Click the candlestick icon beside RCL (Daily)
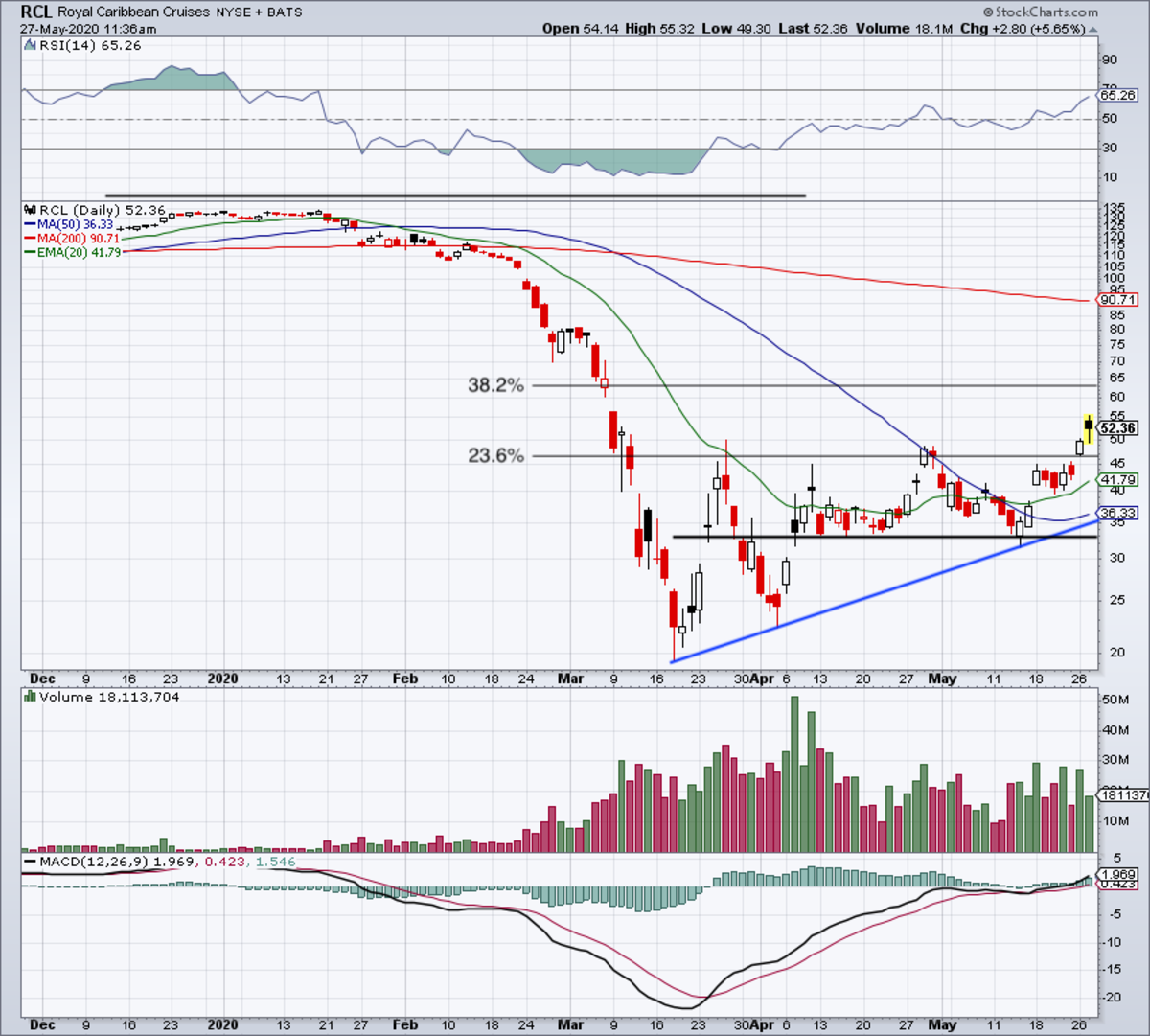The image size is (1150, 1036). tap(31, 210)
